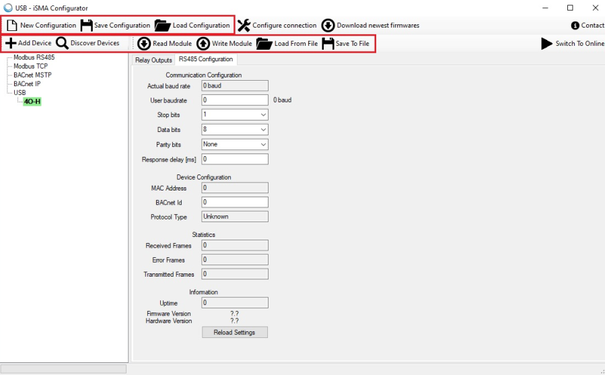Click the Discover Devices label

(x=95, y=43)
